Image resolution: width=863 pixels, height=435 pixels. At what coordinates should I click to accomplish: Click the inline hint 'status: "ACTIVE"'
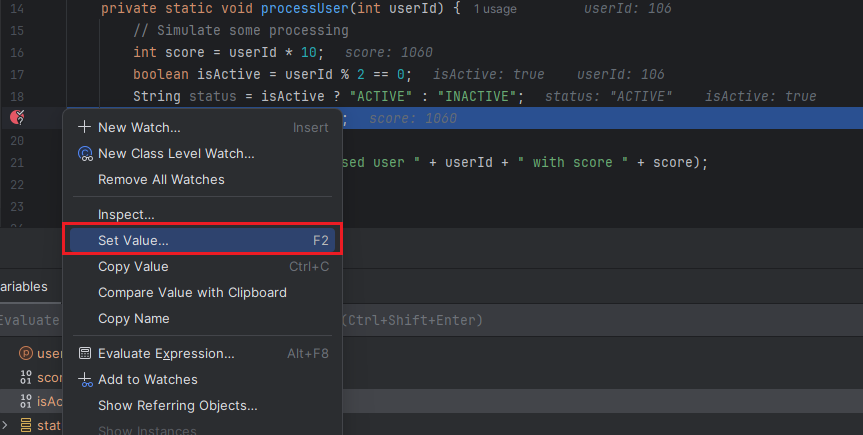click(x=609, y=96)
